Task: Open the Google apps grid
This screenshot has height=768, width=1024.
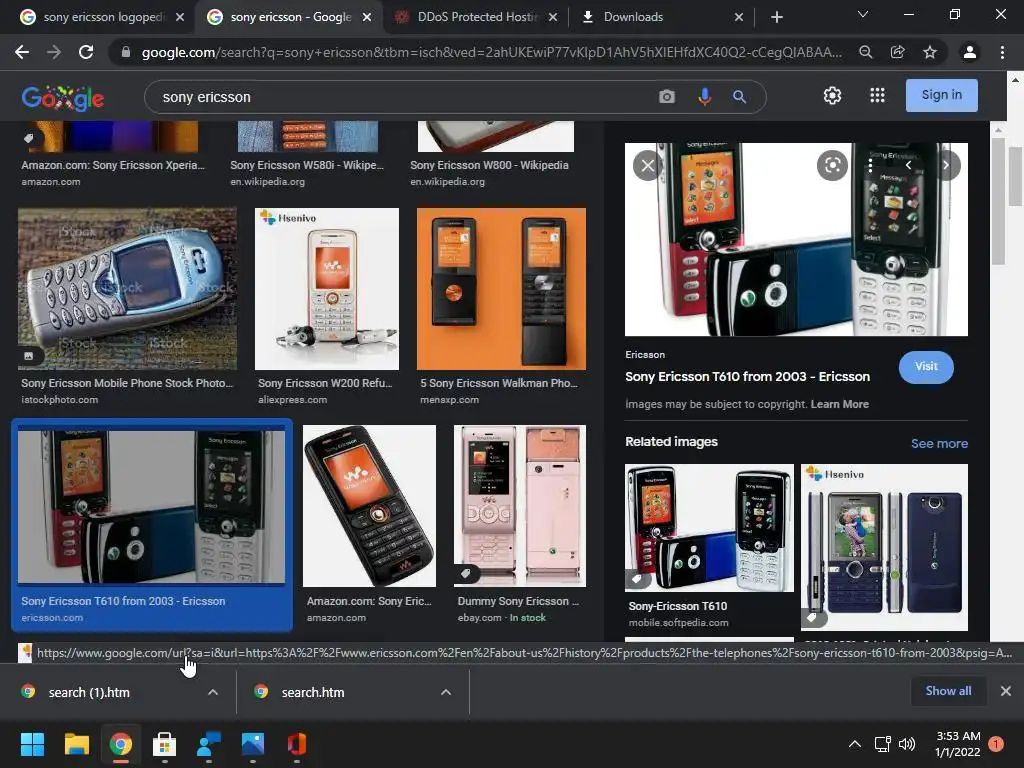Action: click(877, 95)
